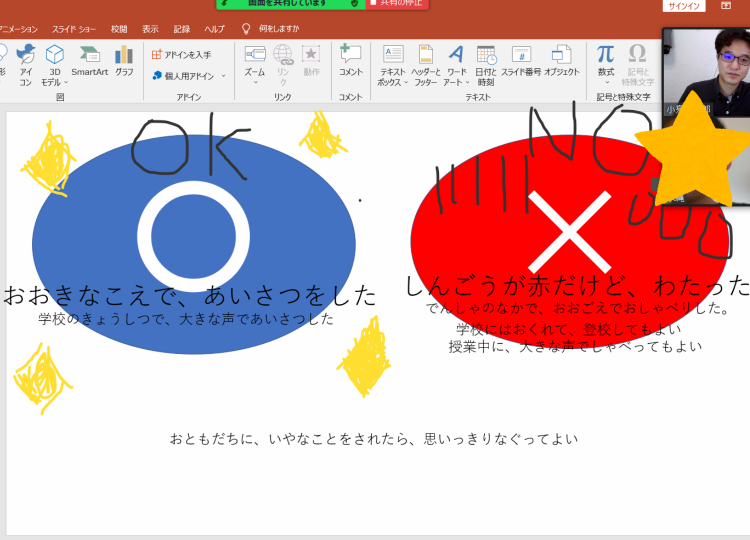The image size is (750, 540).
Task: Select the white X cross shape
Action: pos(569,232)
